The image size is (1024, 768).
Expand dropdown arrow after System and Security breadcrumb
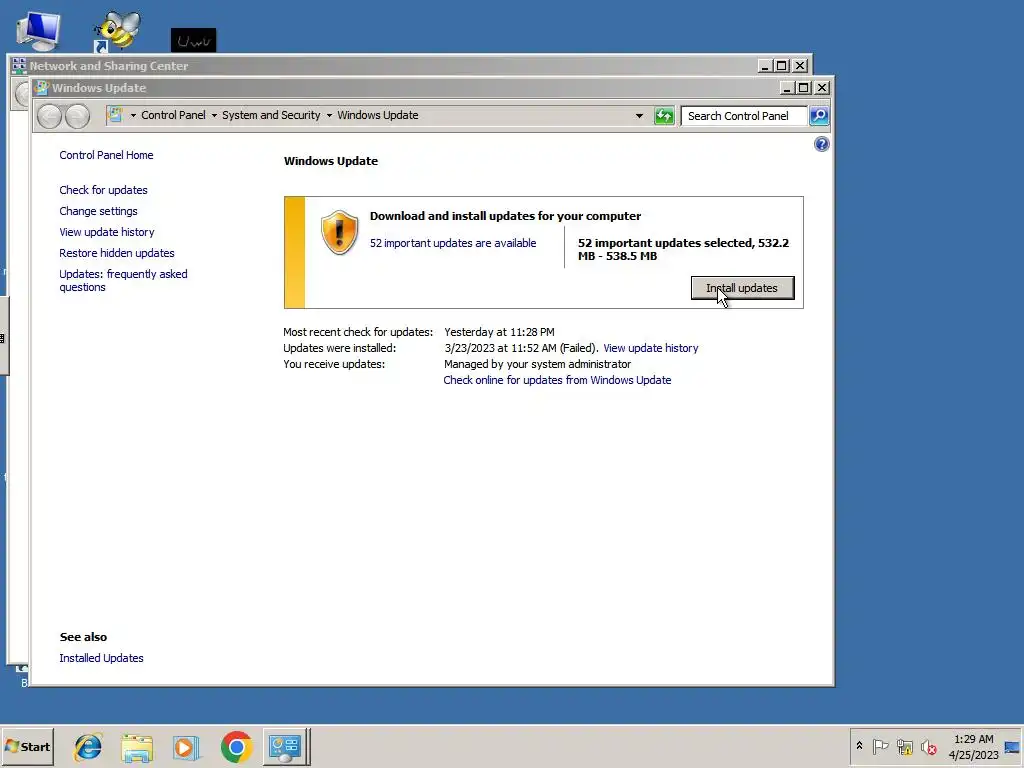pos(329,116)
